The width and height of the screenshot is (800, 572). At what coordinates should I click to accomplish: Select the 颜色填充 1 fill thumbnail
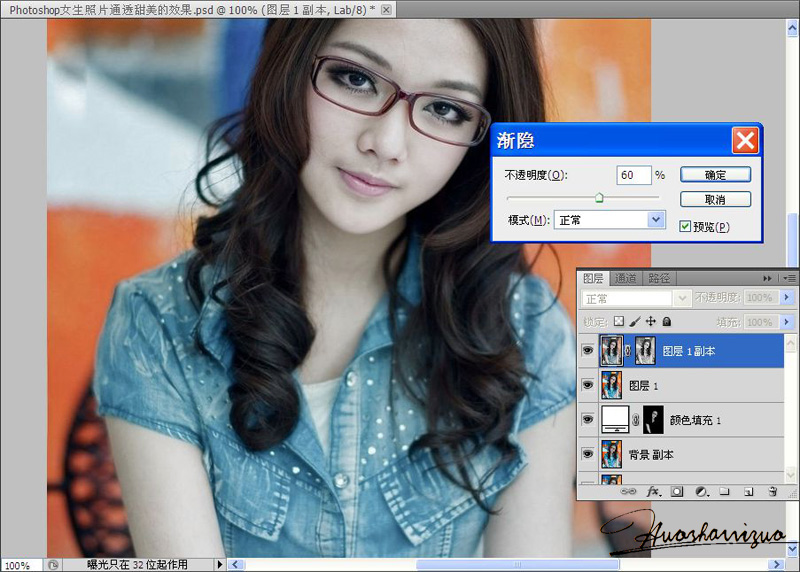pyautogui.click(x=615, y=419)
